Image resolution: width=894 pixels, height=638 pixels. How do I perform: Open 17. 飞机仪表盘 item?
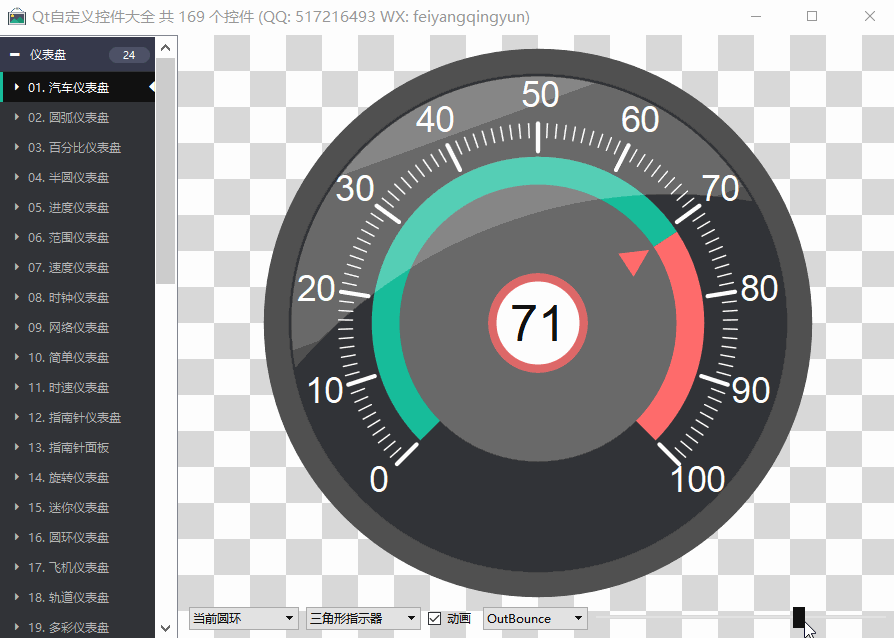(78, 567)
